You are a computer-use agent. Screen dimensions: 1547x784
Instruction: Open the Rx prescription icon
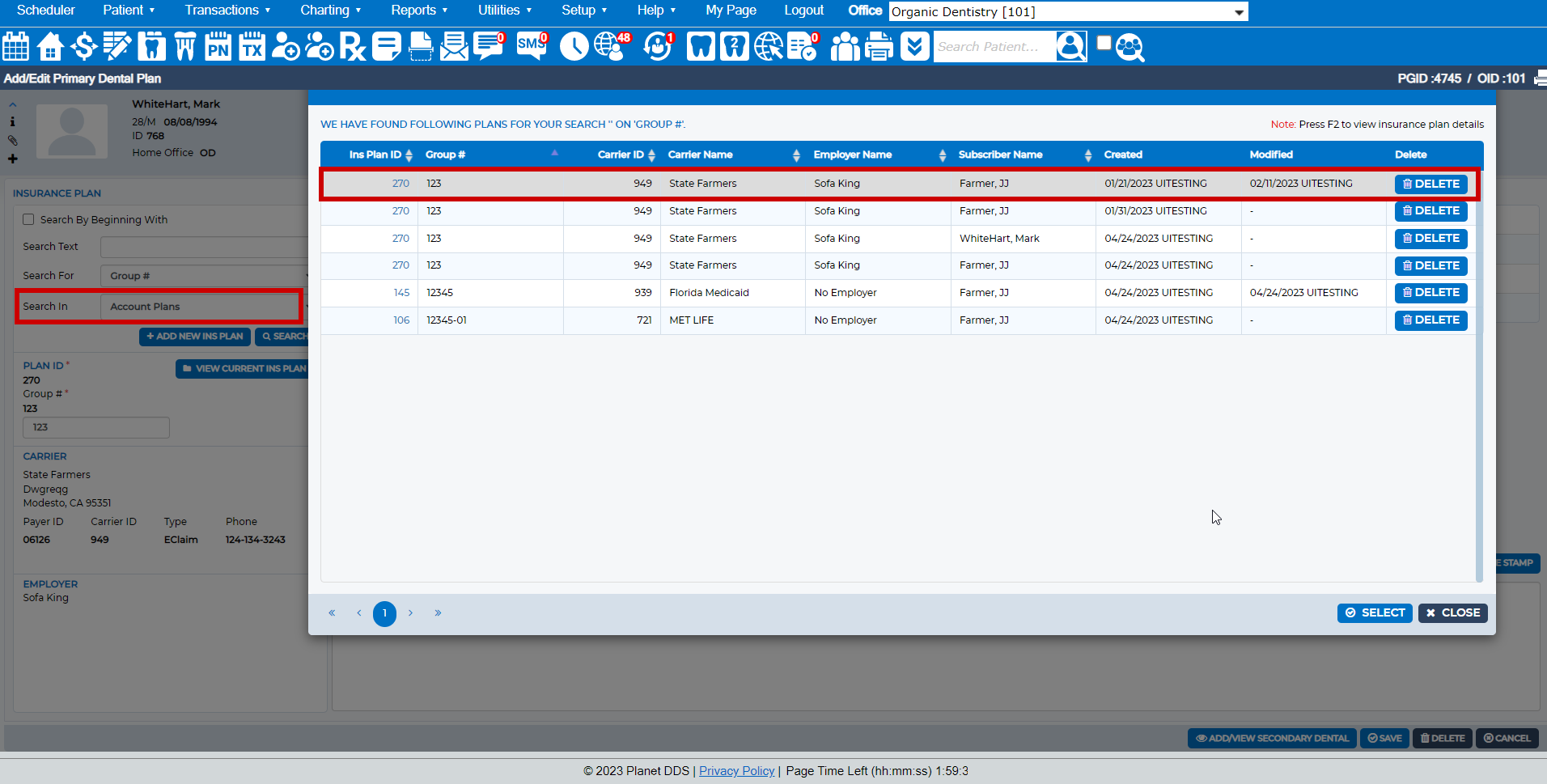352,47
